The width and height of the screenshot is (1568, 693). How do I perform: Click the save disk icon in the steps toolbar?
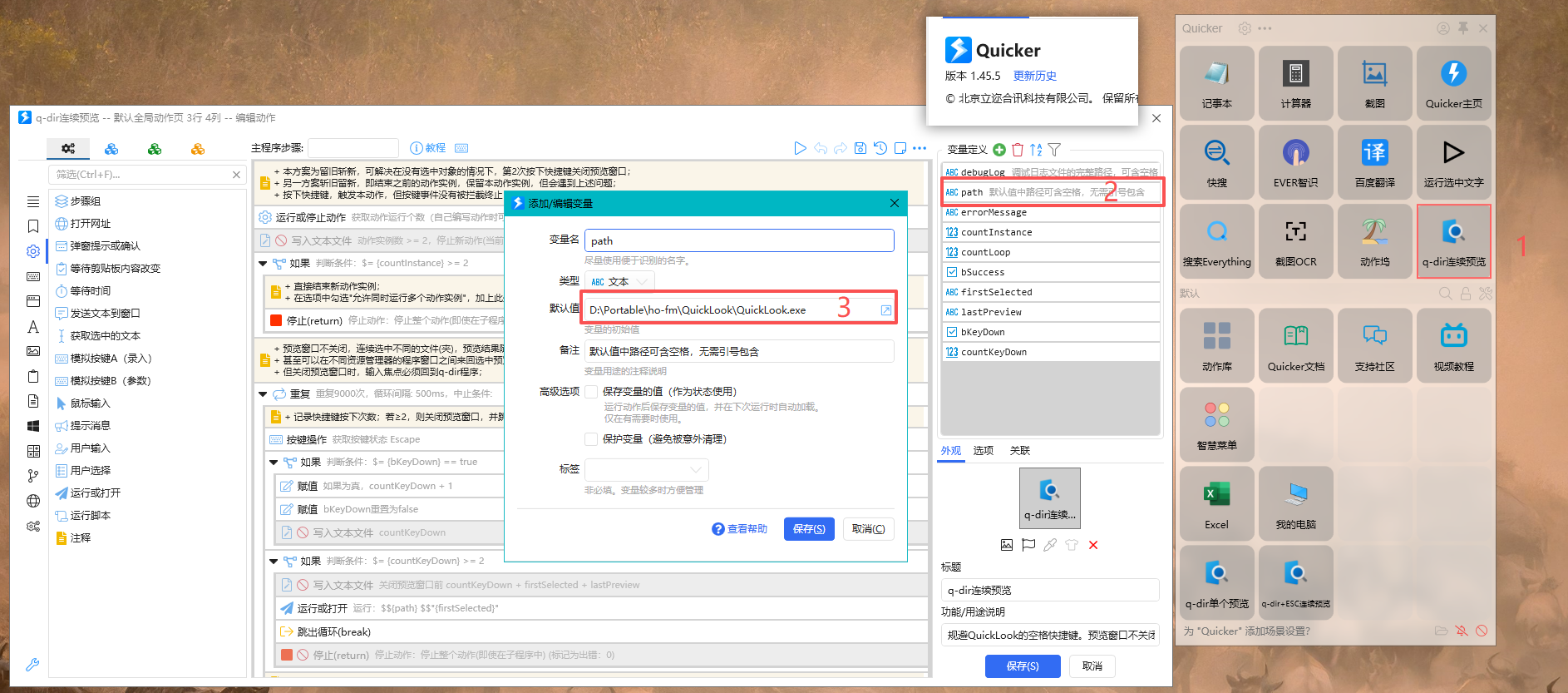860,148
